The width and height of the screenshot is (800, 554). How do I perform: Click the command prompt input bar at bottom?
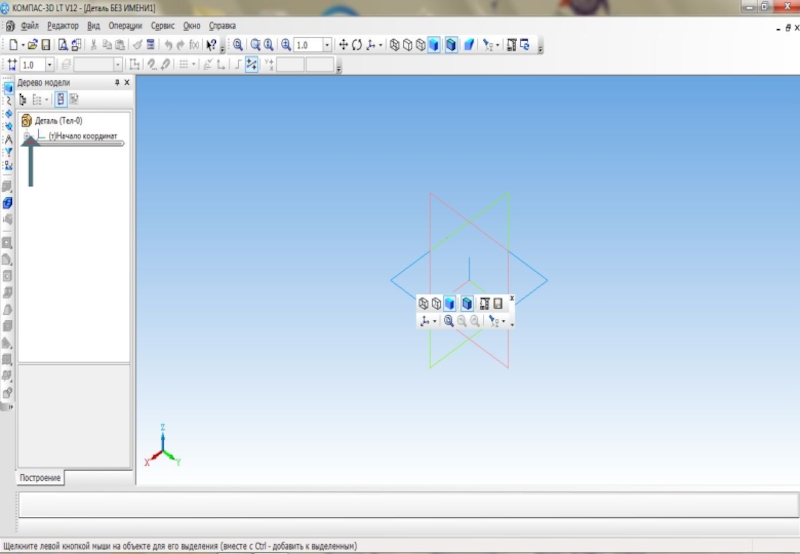tap(409, 505)
